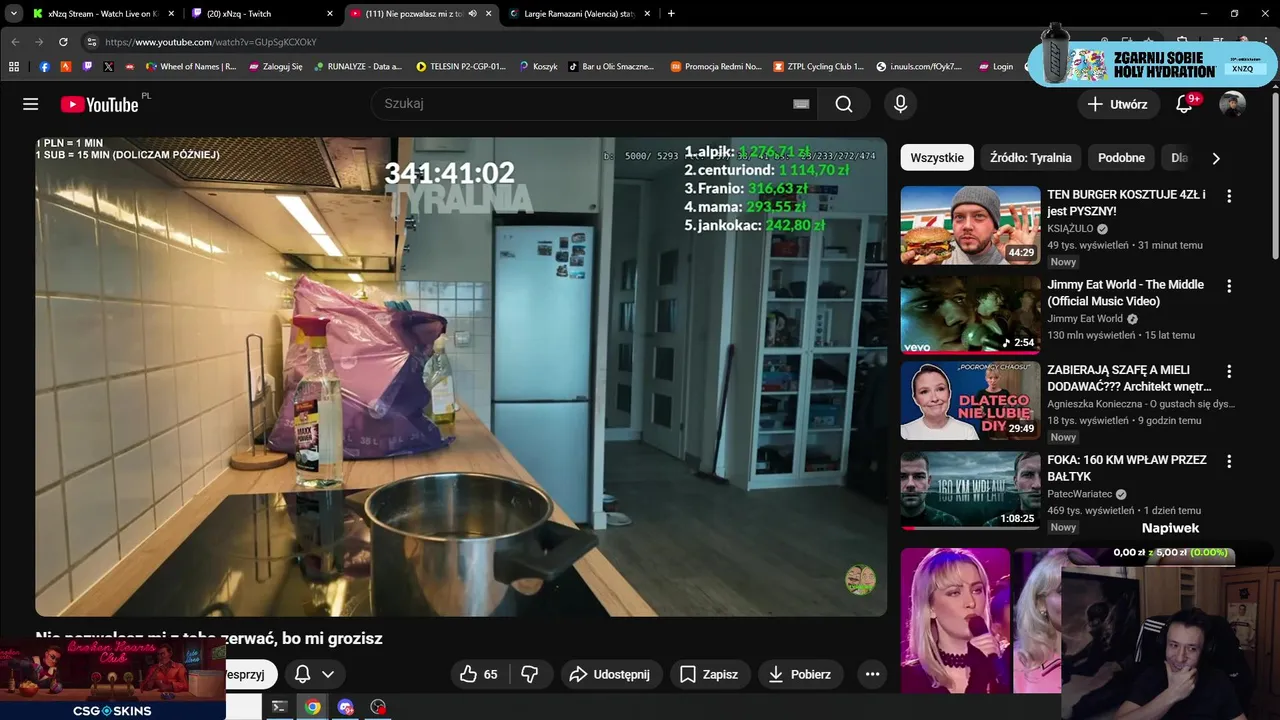Open options for ZABIERAJĄ SZAFĘ video

[x=1229, y=371]
